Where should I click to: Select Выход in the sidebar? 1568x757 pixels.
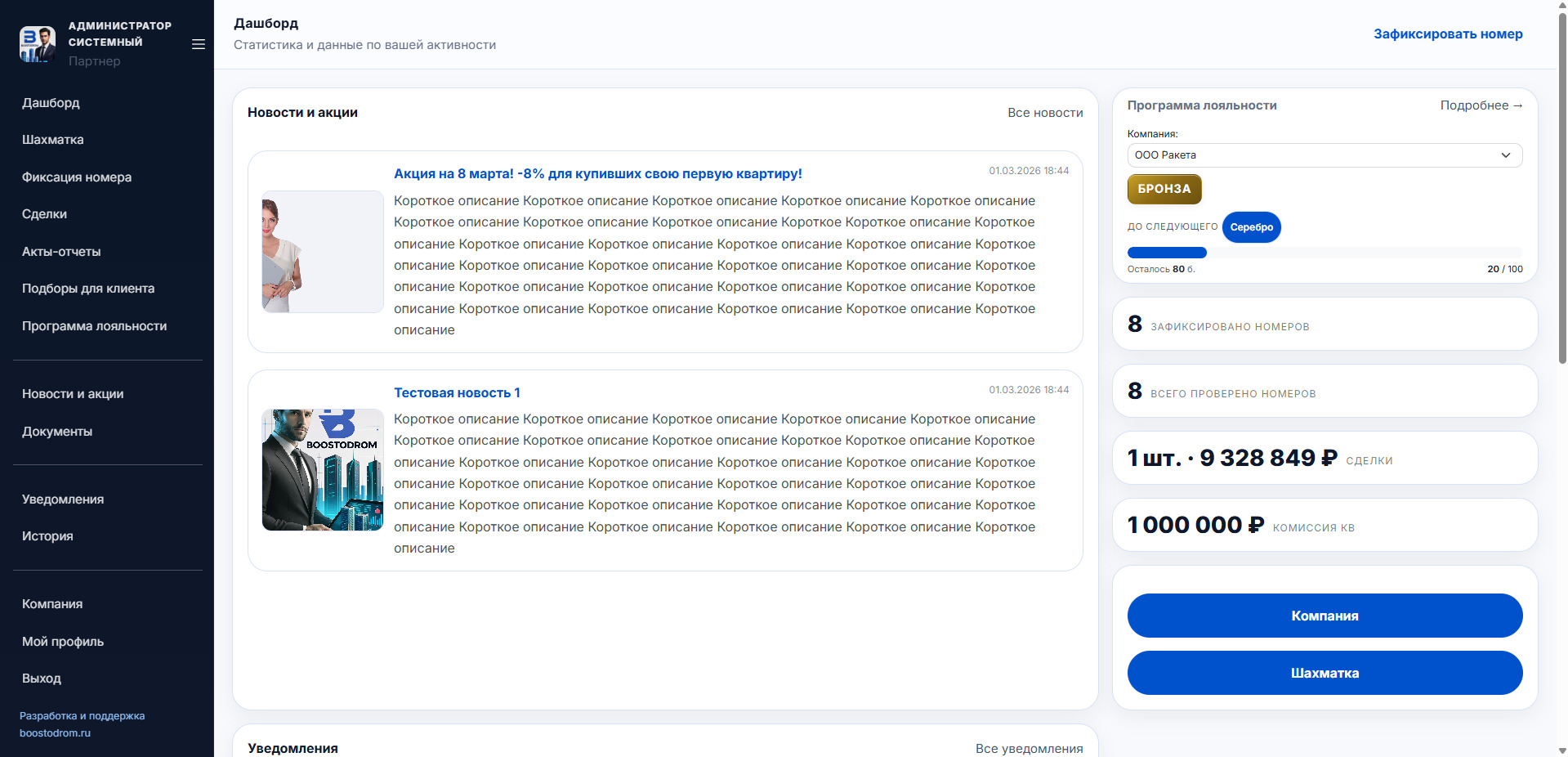click(42, 679)
